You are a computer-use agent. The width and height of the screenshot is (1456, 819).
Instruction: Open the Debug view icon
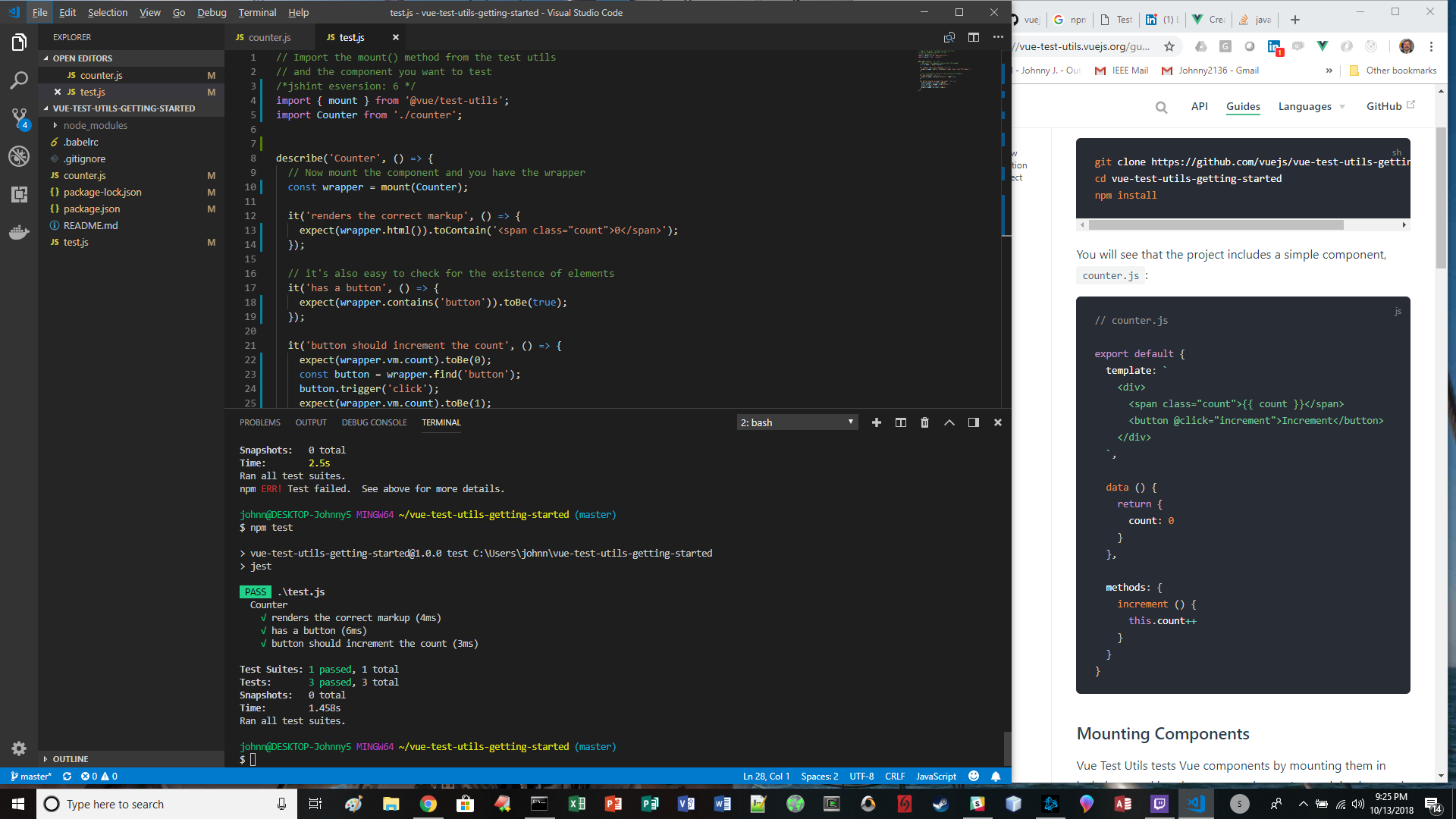(x=19, y=156)
